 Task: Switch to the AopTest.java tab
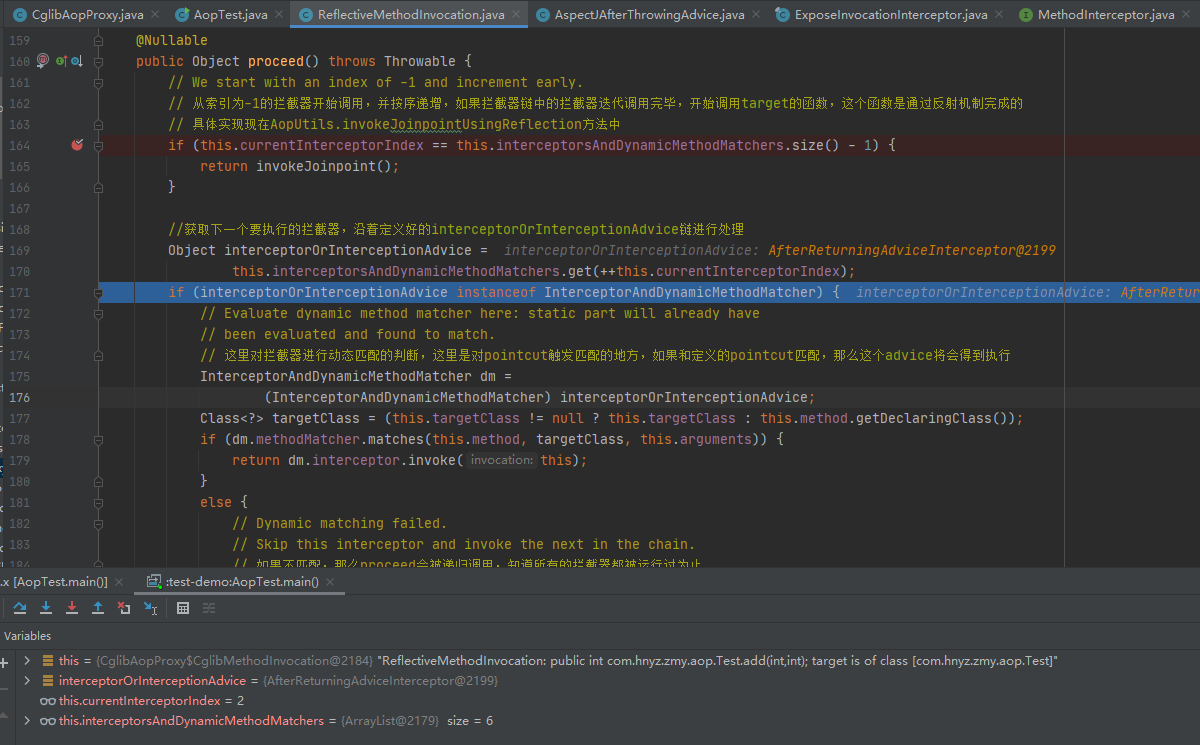tap(230, 15)
